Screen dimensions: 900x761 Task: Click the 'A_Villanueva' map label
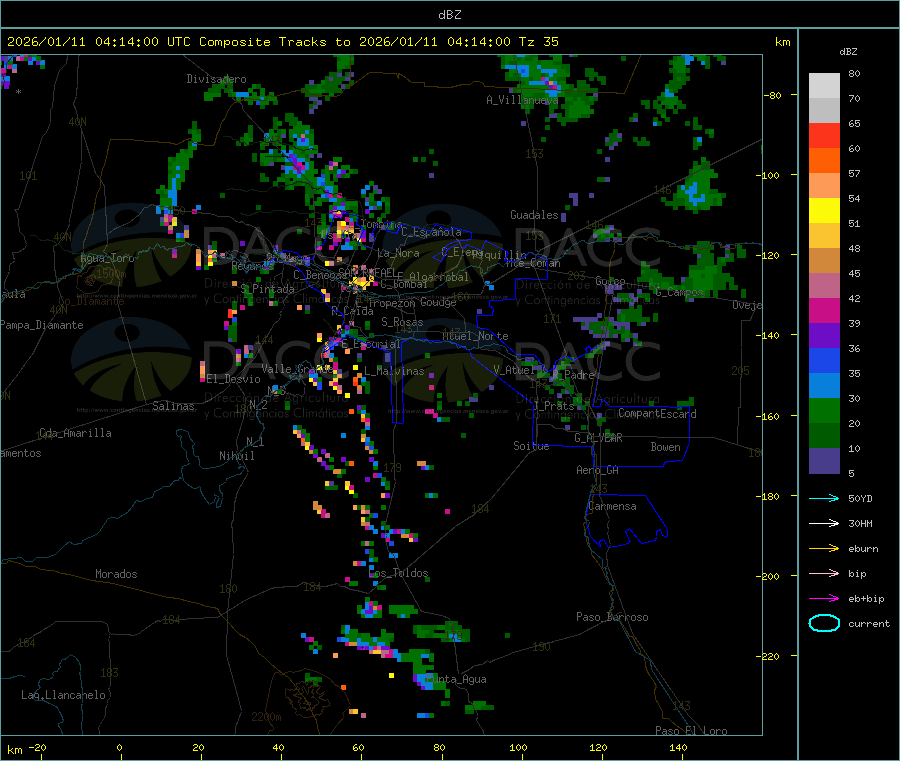click(522, 100)
